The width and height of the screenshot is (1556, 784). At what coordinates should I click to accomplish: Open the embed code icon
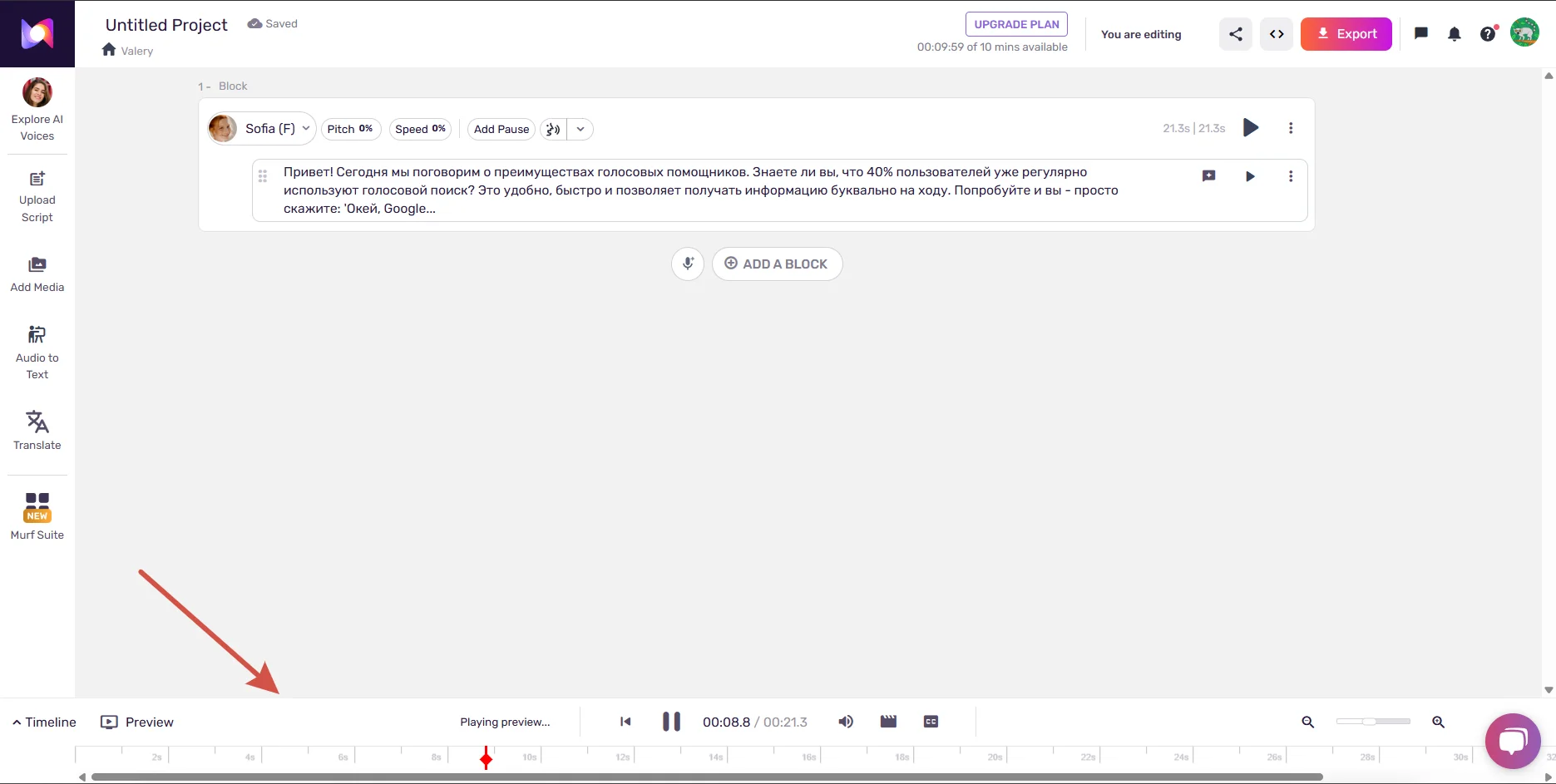coord(1276,34)
